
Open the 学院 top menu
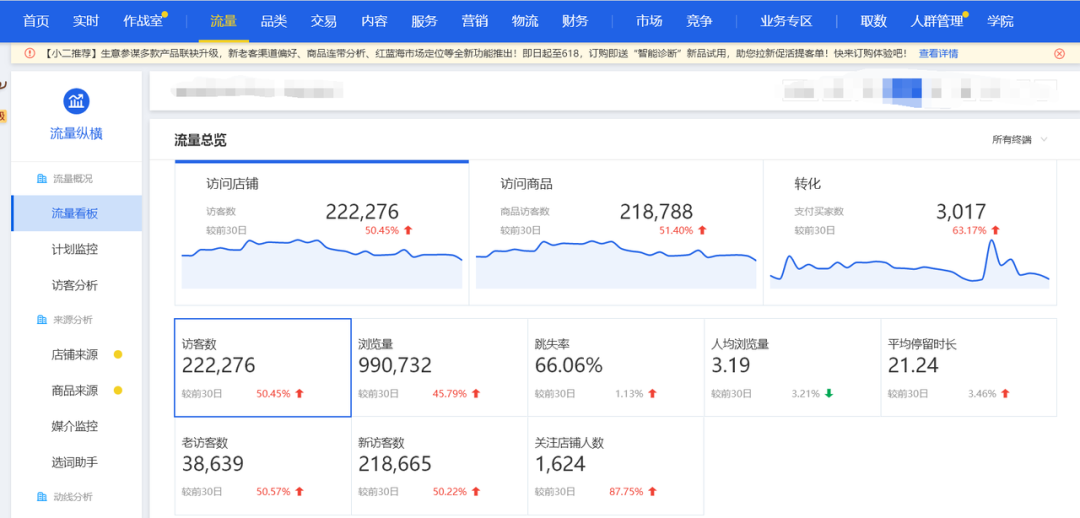click(x=1000, y=21)
